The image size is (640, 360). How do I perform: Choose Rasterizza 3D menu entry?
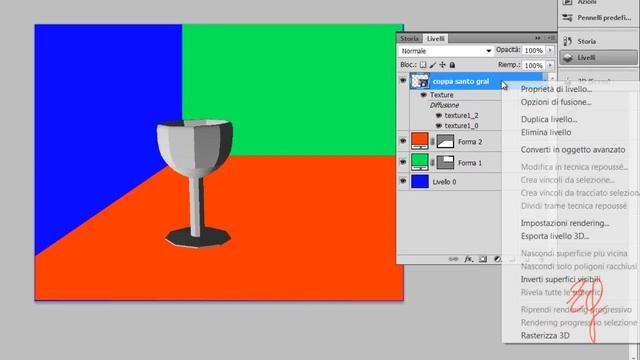[x=545, y=336]
